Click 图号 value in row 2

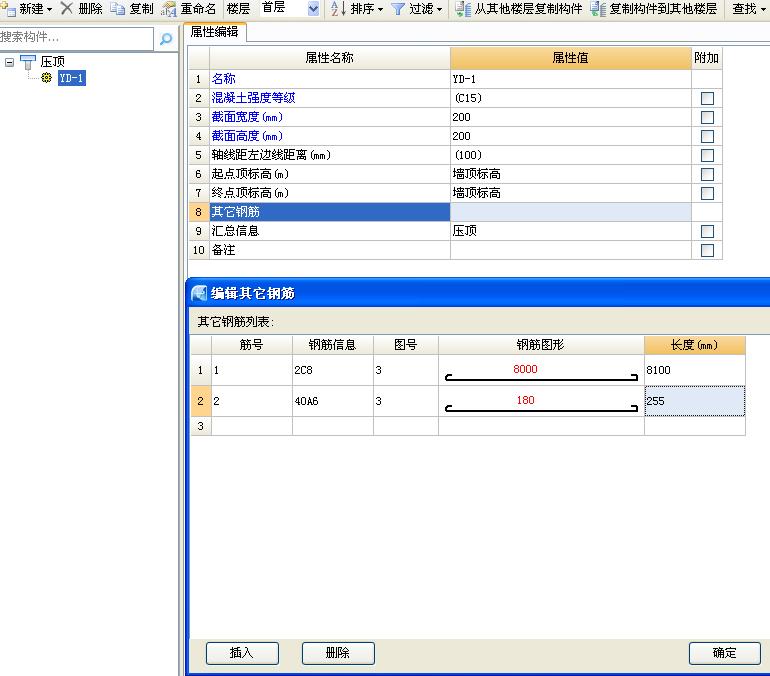pyautogui.click(x=406, y=401)
